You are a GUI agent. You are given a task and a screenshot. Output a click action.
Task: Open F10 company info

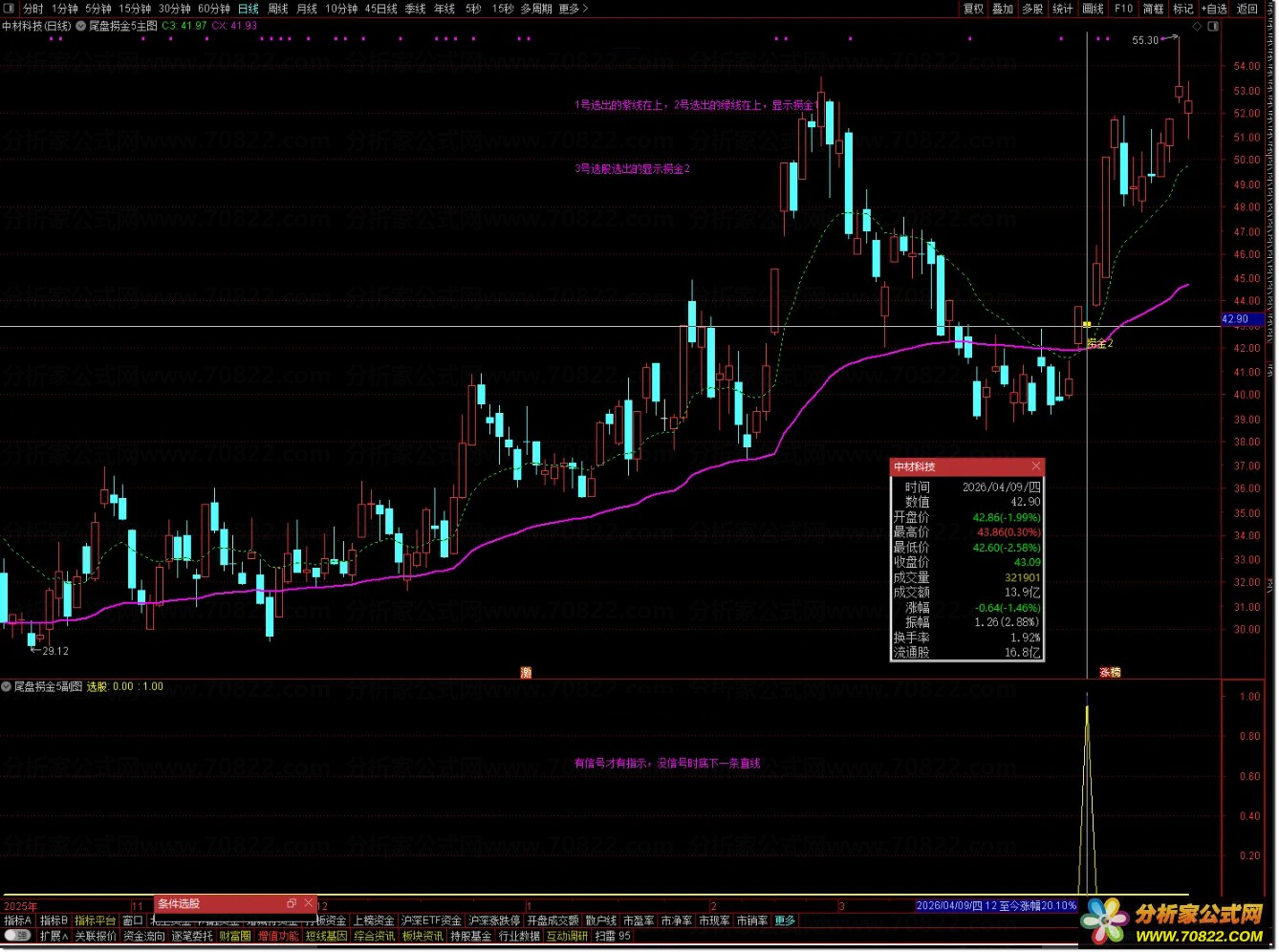click(1124, 9)
